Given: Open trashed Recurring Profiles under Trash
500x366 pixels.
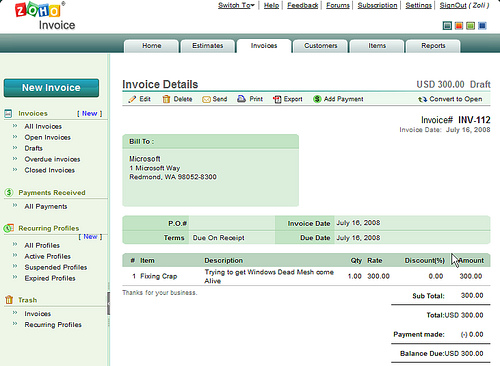Looking at the screenshot, I should coord(53,325).
